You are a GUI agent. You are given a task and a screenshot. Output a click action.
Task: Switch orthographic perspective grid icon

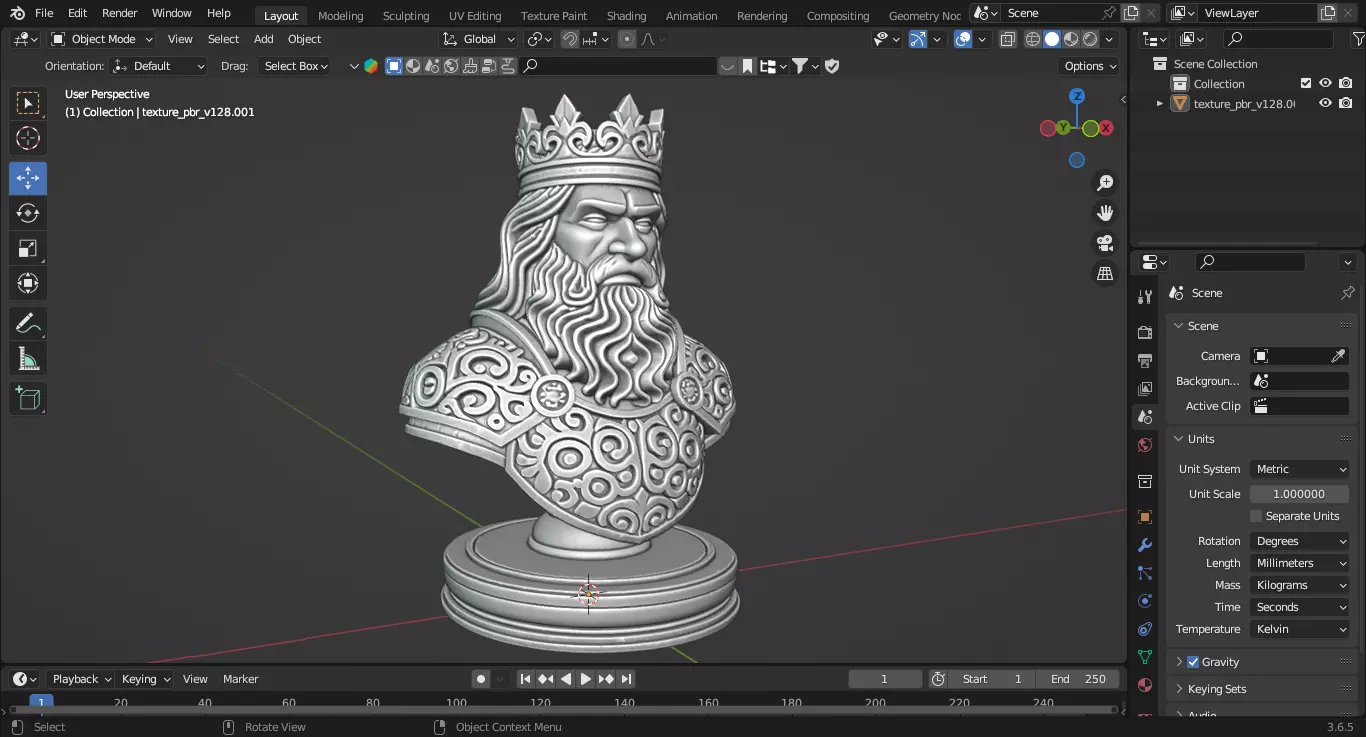tap(1105, 273)
